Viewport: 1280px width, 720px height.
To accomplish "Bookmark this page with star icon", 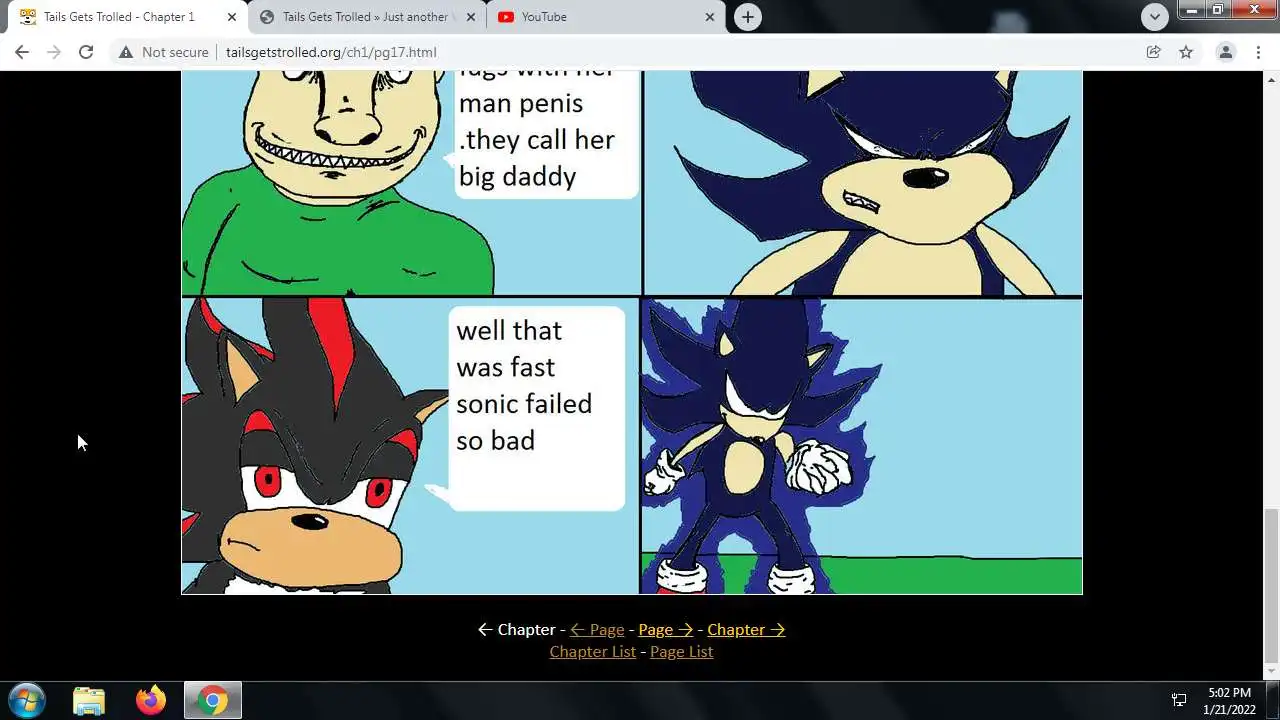I will [x=1186, y=52].
